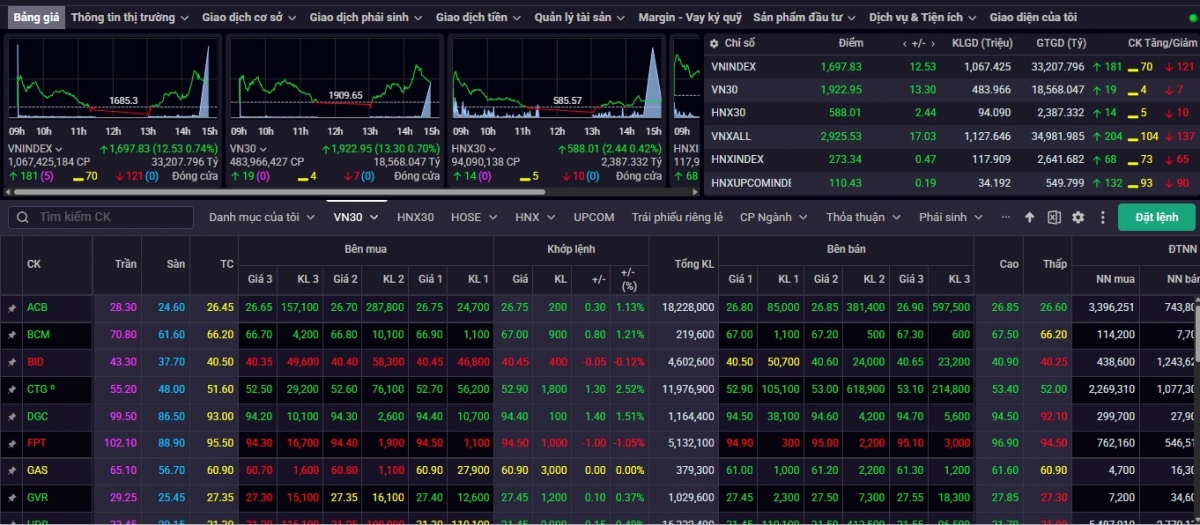Toggle pin for the FPT row

[x=12, y=443]
